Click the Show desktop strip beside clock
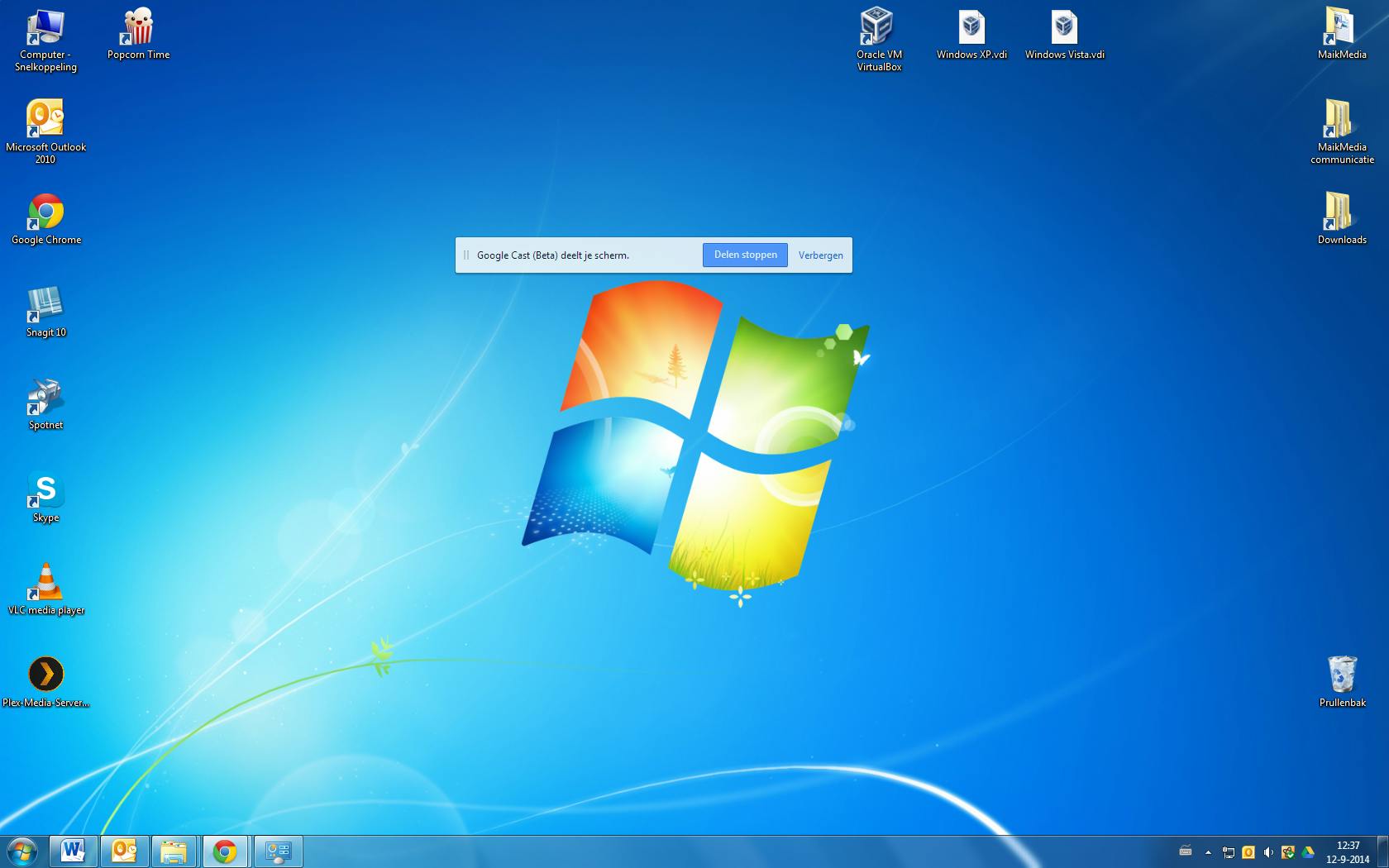The height and width of the screenshot is (868, 1389). click(x=1382, y=851)
